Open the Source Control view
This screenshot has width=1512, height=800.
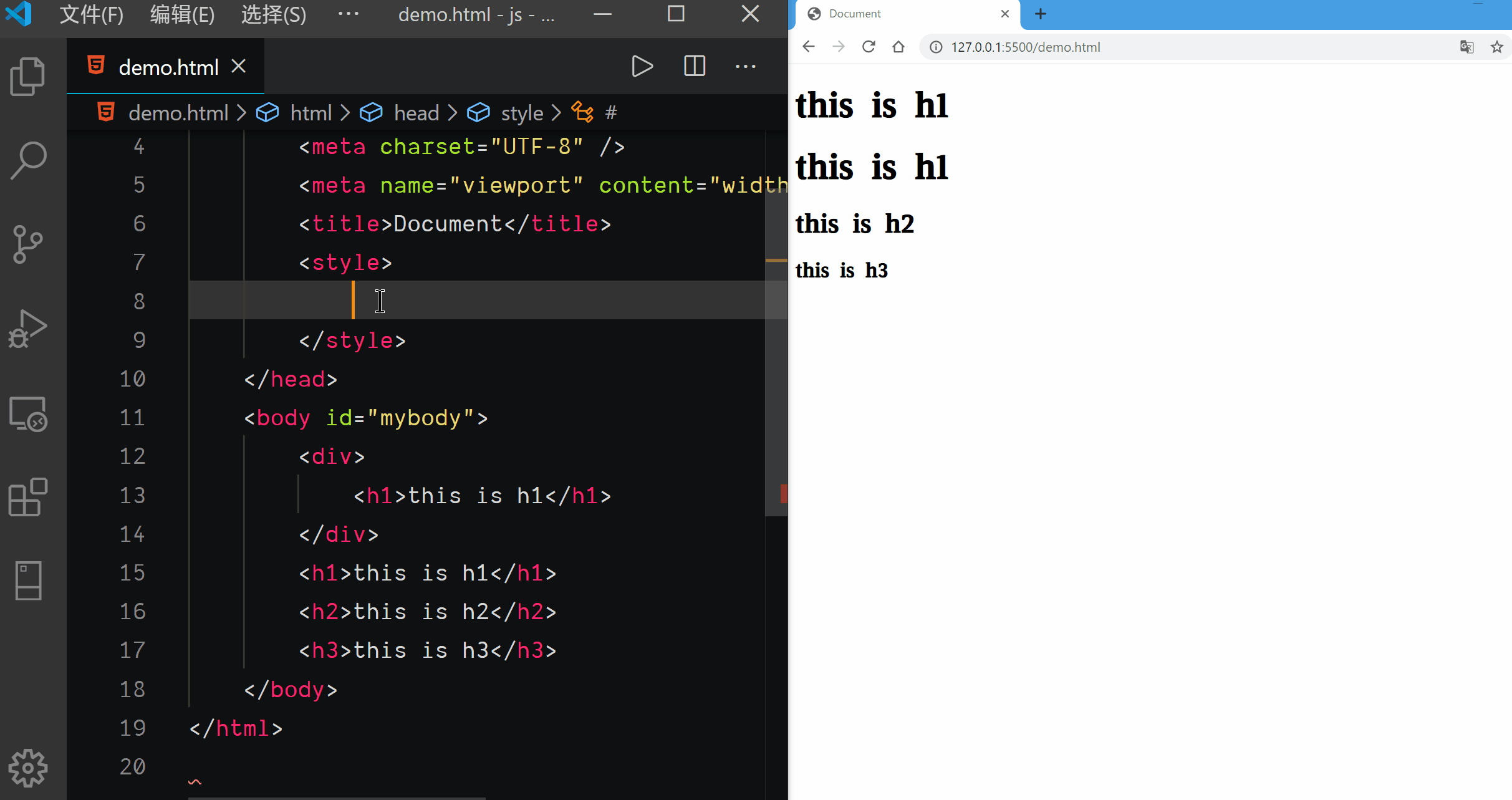click(x=27, y=244)
